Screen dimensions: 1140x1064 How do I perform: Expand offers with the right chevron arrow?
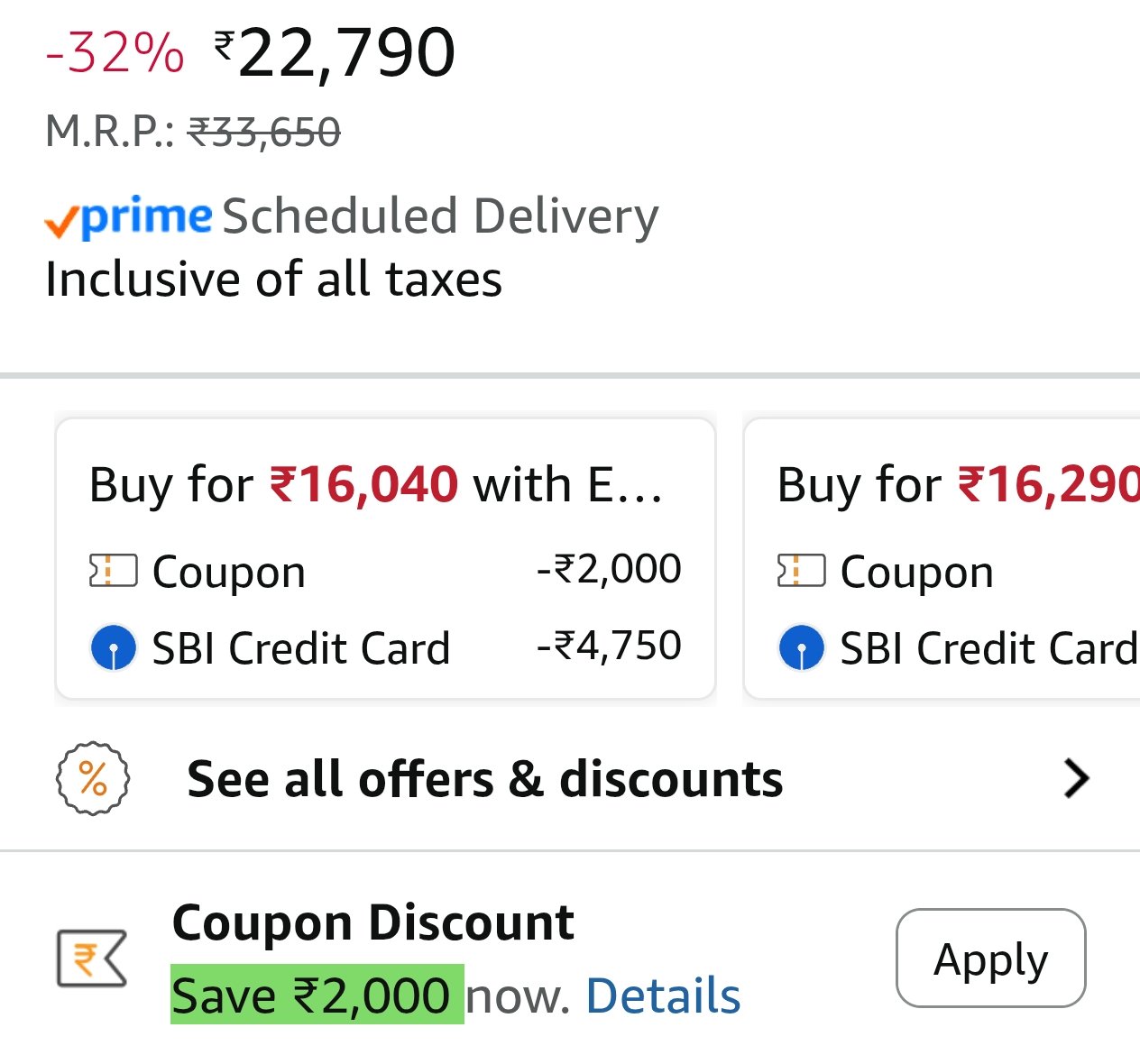click(x=1076, y=779)
